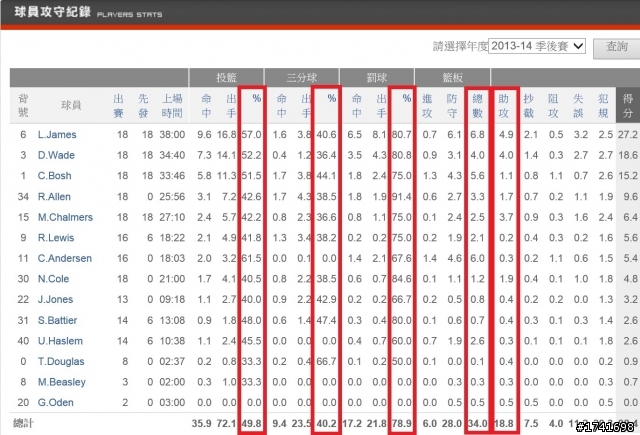Click the 背號 jersey number column header
The height and width of the screenshot is (435, 640).
tap(23, 106)
